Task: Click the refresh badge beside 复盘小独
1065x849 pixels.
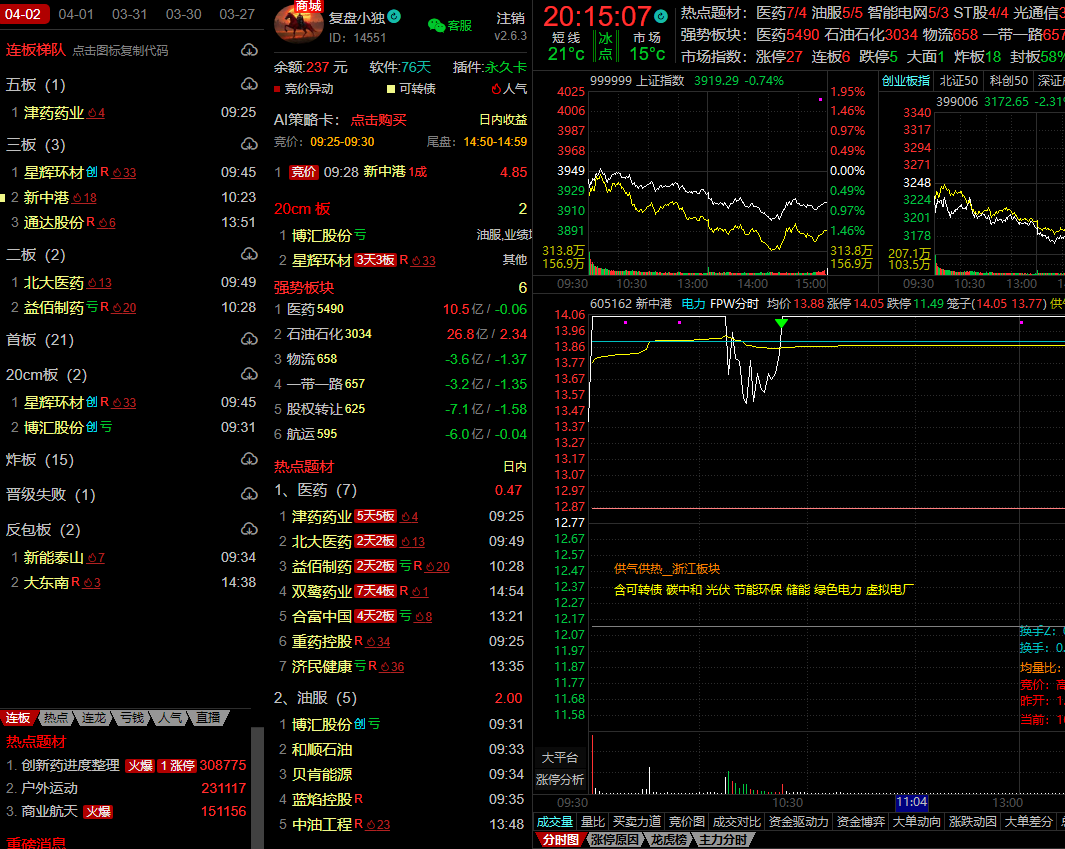Action: point(394,16)
